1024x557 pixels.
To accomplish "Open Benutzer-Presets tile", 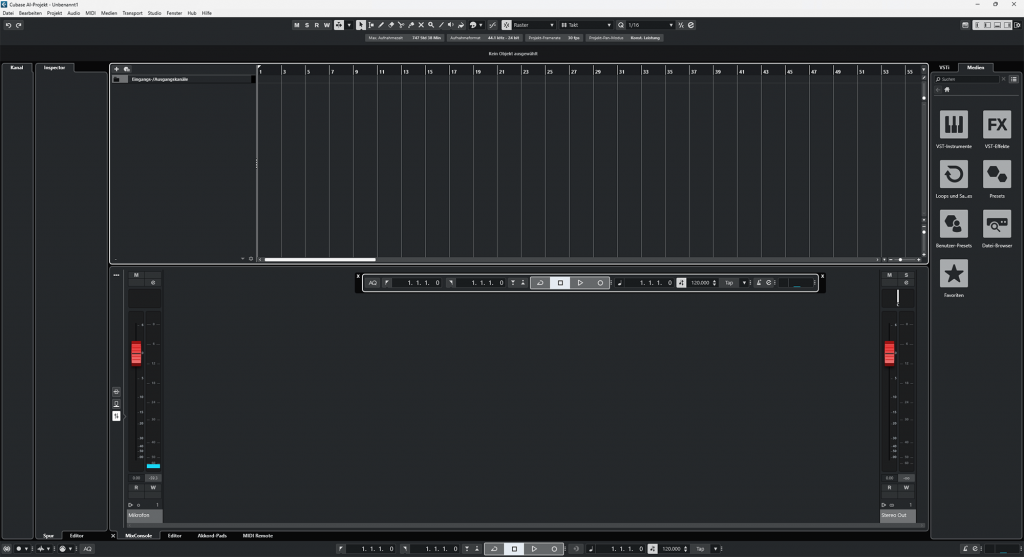I will pyautogui.click(x=953, y=223).
